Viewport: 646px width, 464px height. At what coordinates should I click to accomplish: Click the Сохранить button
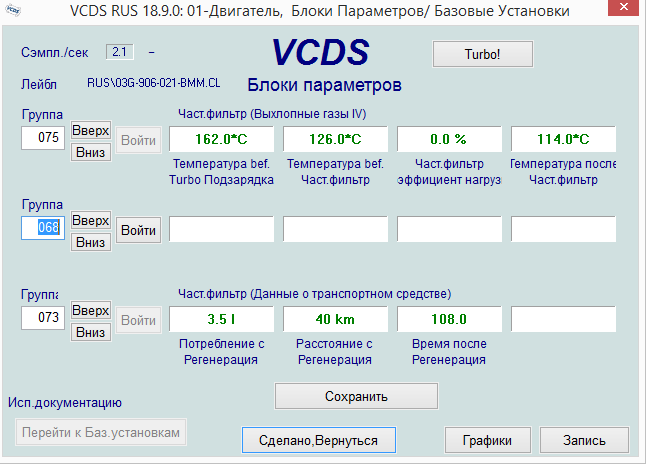click(x=356, y=396)
